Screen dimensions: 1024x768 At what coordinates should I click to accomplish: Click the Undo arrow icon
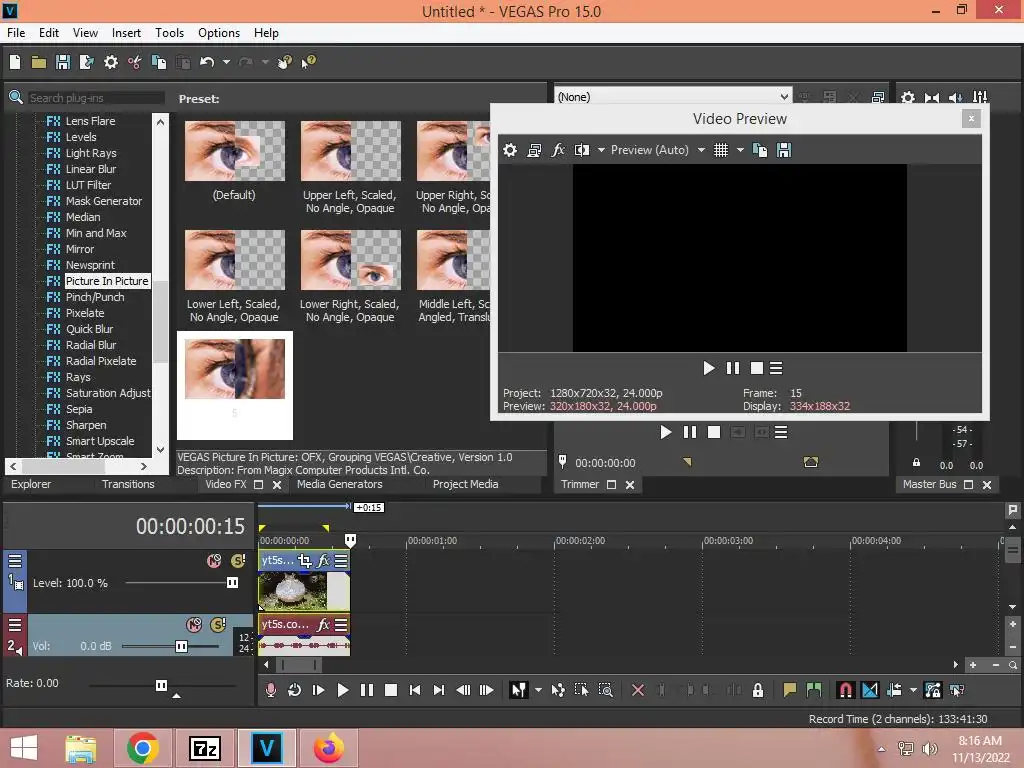click(207, 62)
